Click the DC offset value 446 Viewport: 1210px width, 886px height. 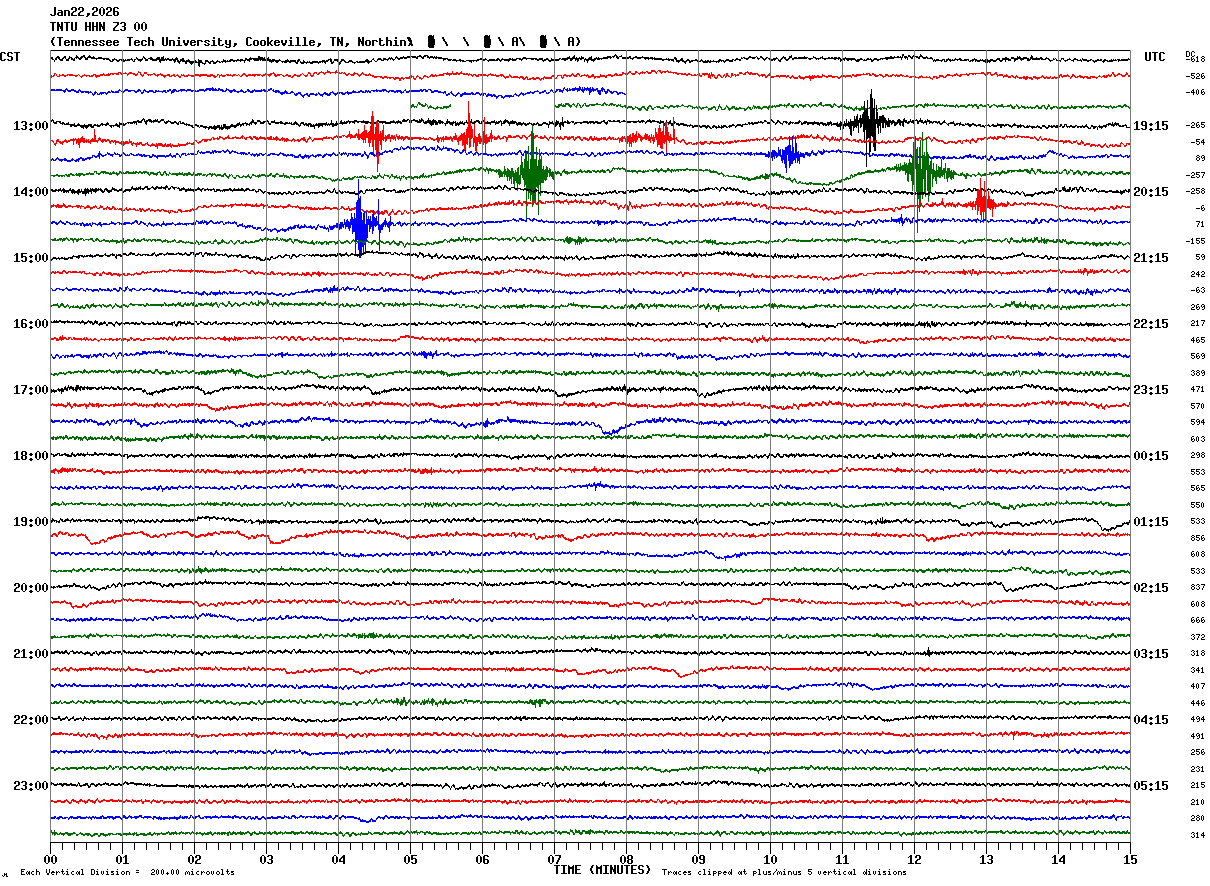[x=1197, y=703]
